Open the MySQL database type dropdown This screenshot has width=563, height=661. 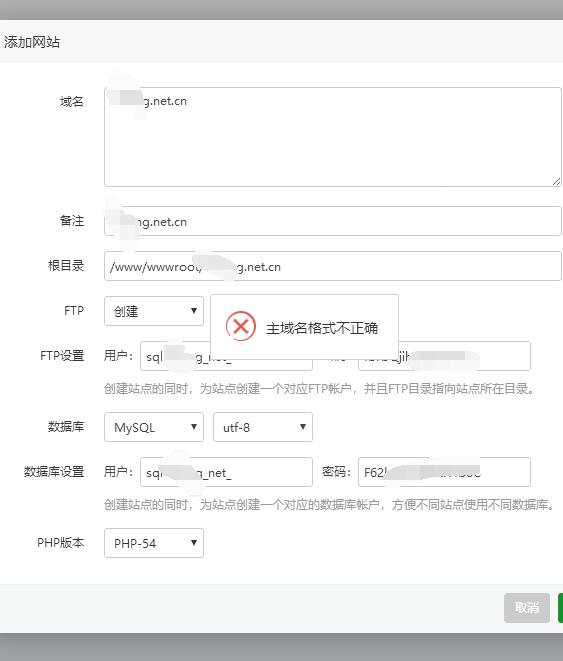[x=154, y=427]
